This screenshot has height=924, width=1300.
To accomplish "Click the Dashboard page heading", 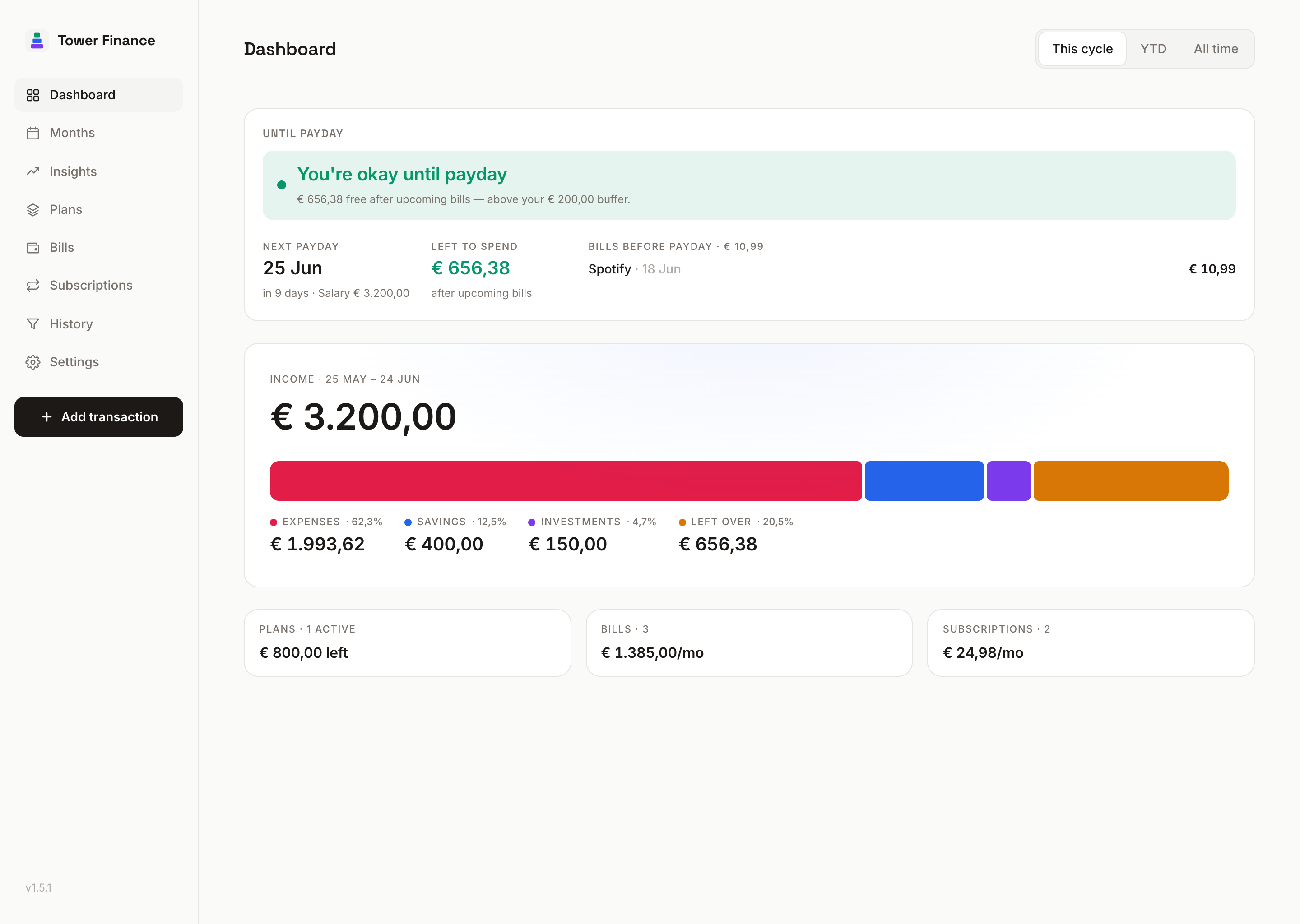I will [x=290, y=49].
